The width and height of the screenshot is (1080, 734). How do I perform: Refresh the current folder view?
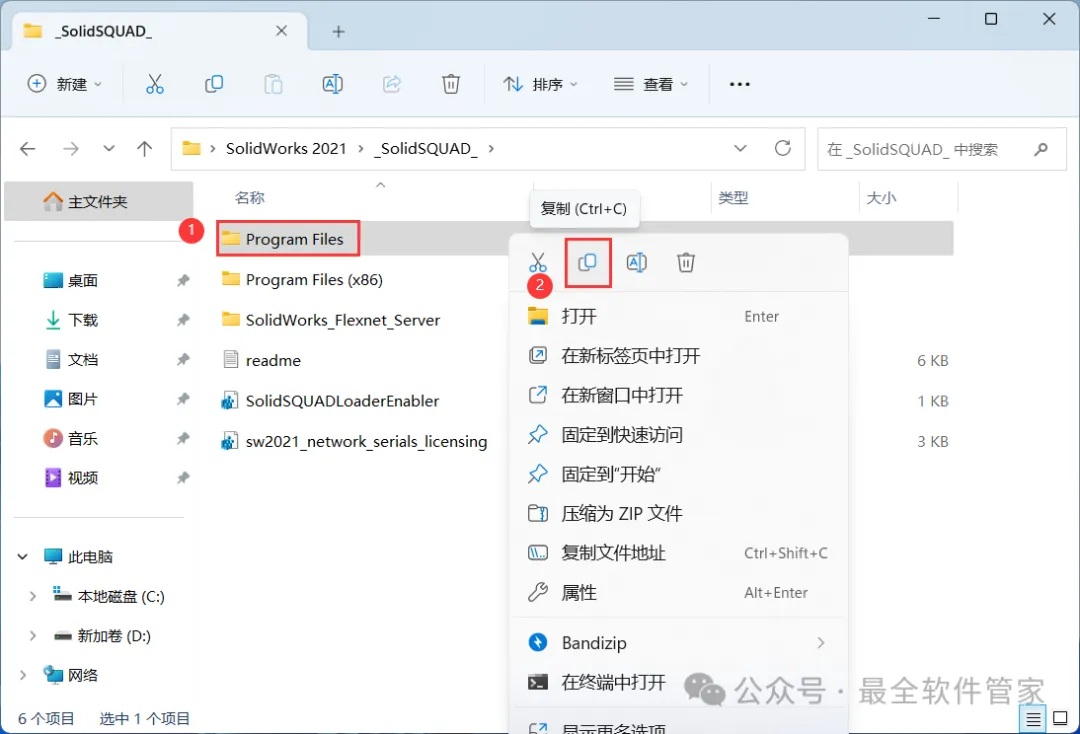(782, 148)
